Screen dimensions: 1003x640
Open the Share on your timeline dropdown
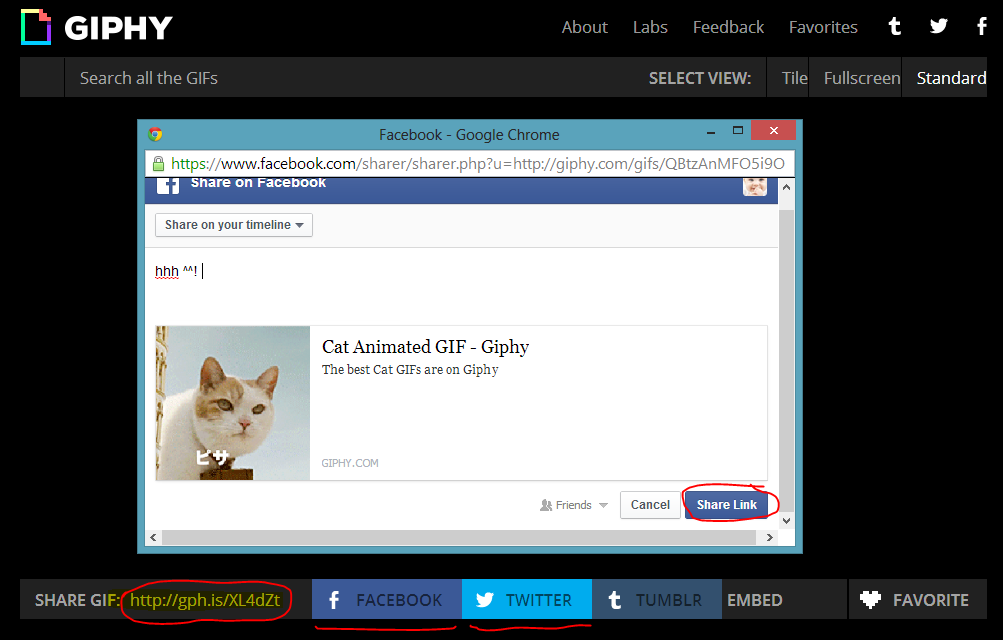[x=234, y=225]
